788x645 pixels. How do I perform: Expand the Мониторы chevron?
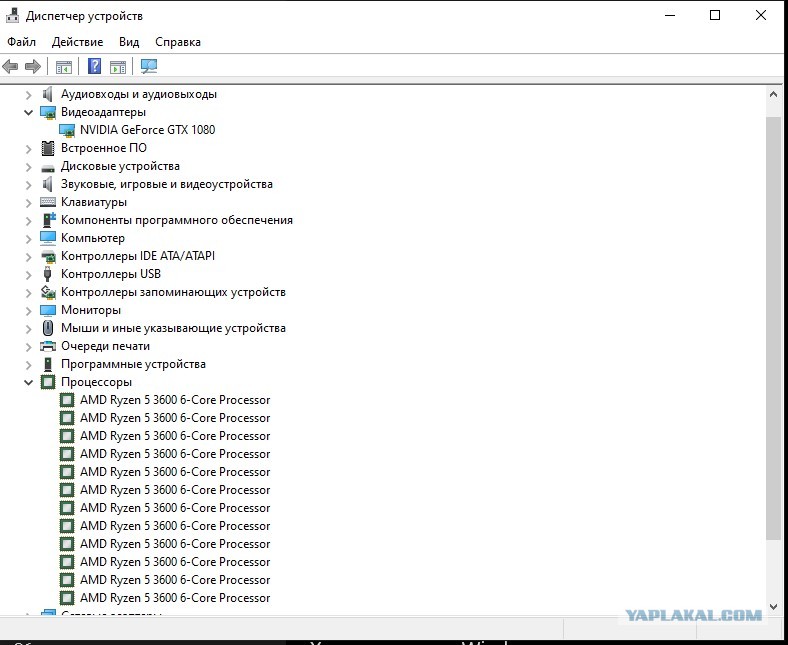click(x=29, y=311)
